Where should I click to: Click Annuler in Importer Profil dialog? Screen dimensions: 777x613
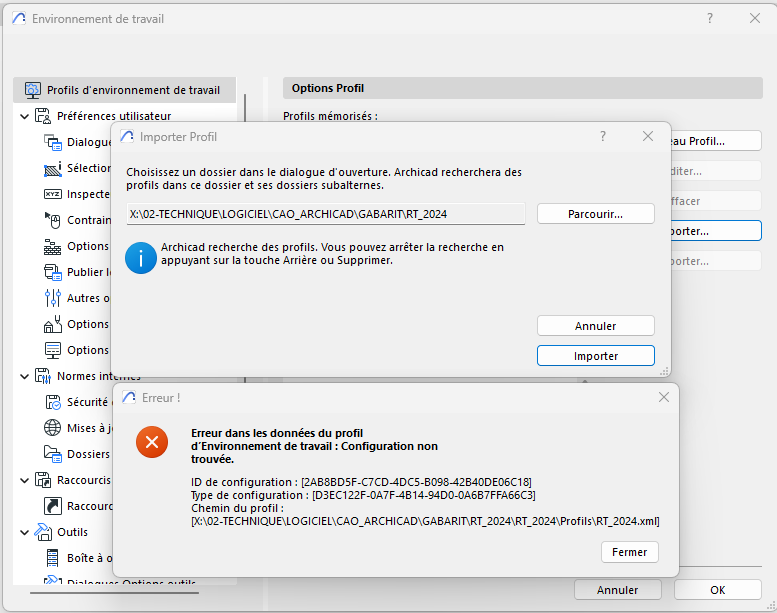coord(596,326)
